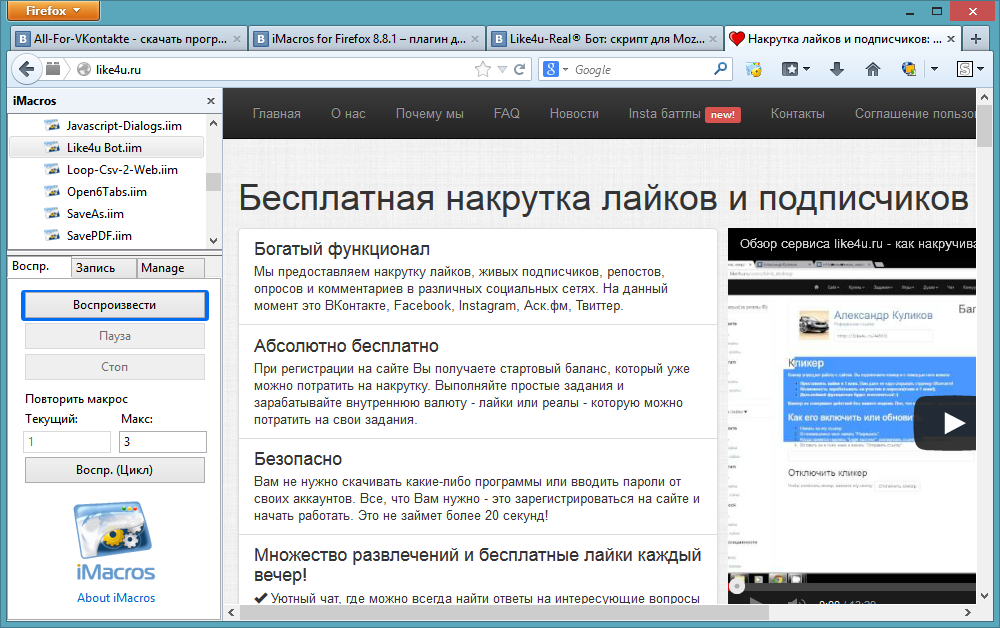
Task: Click the magnifier icon in the search box
Action: click(x=720, y=69)
